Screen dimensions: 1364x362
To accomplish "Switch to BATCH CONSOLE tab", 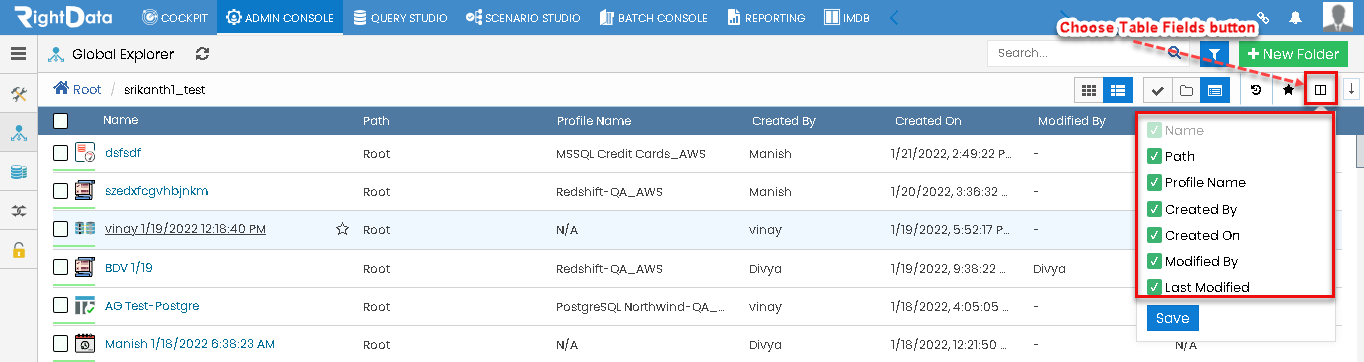I will tap(653, 17).
